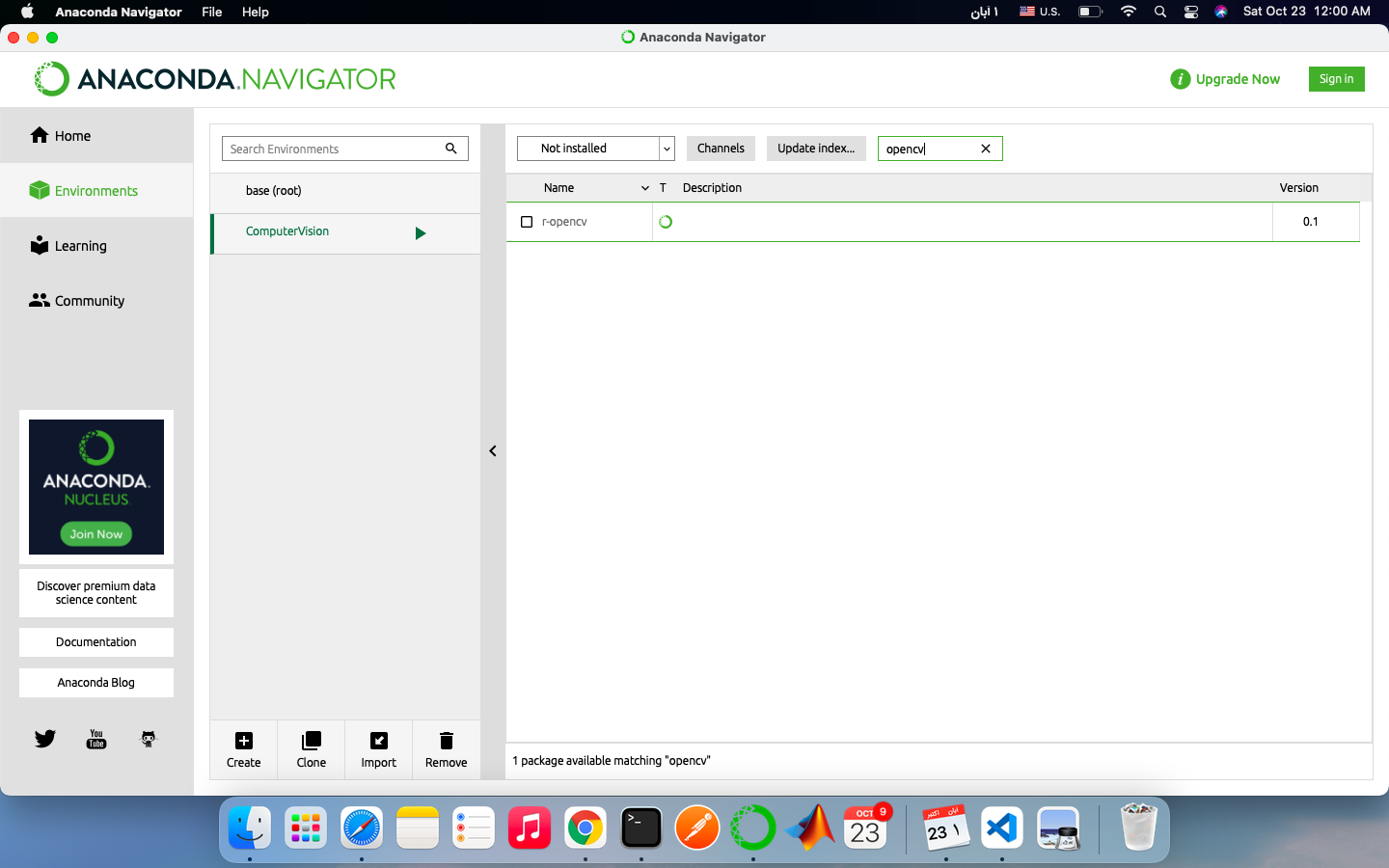Tick the r-opencv package checkbox
The width and height of the screenshot is (1389, 868).
[527, 222]
